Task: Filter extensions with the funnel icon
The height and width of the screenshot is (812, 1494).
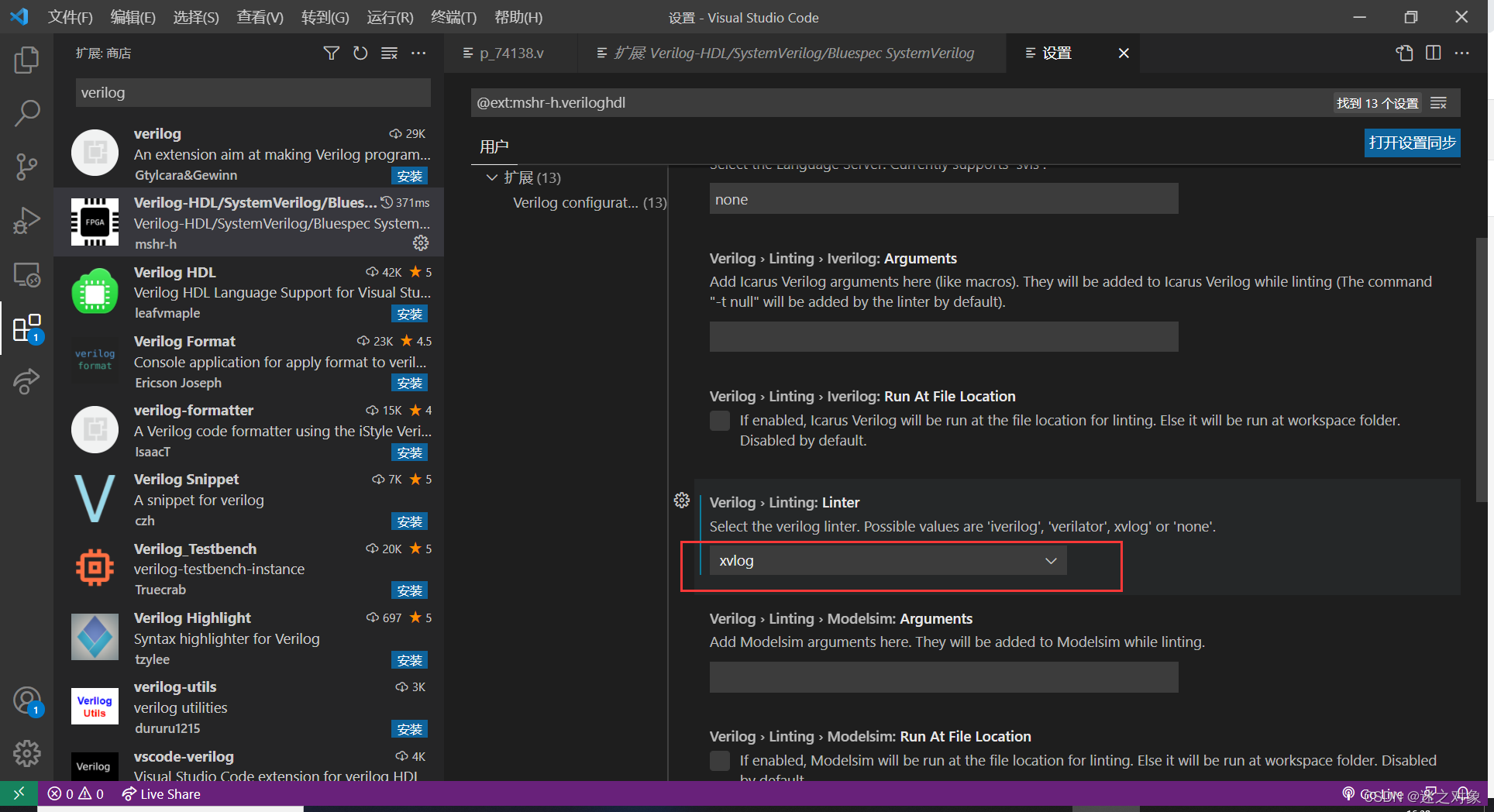Action: [331, 53]
